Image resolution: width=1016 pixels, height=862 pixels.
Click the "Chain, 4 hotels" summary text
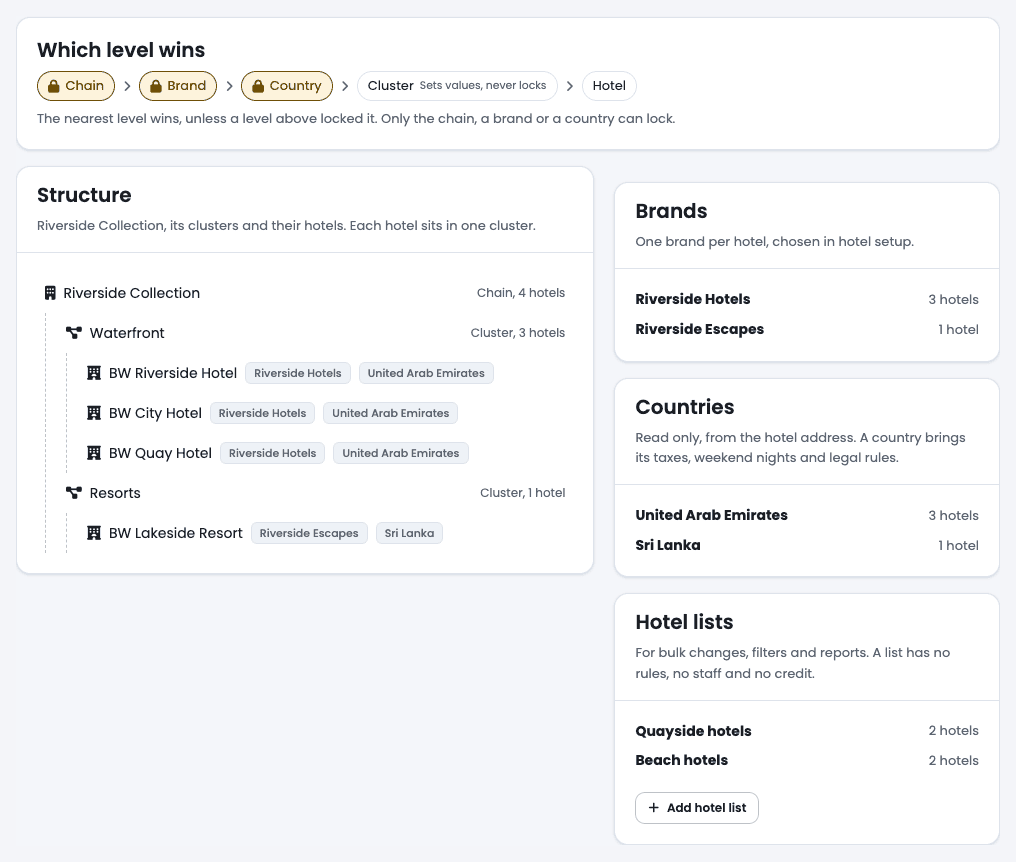click(x=521, y=293)
